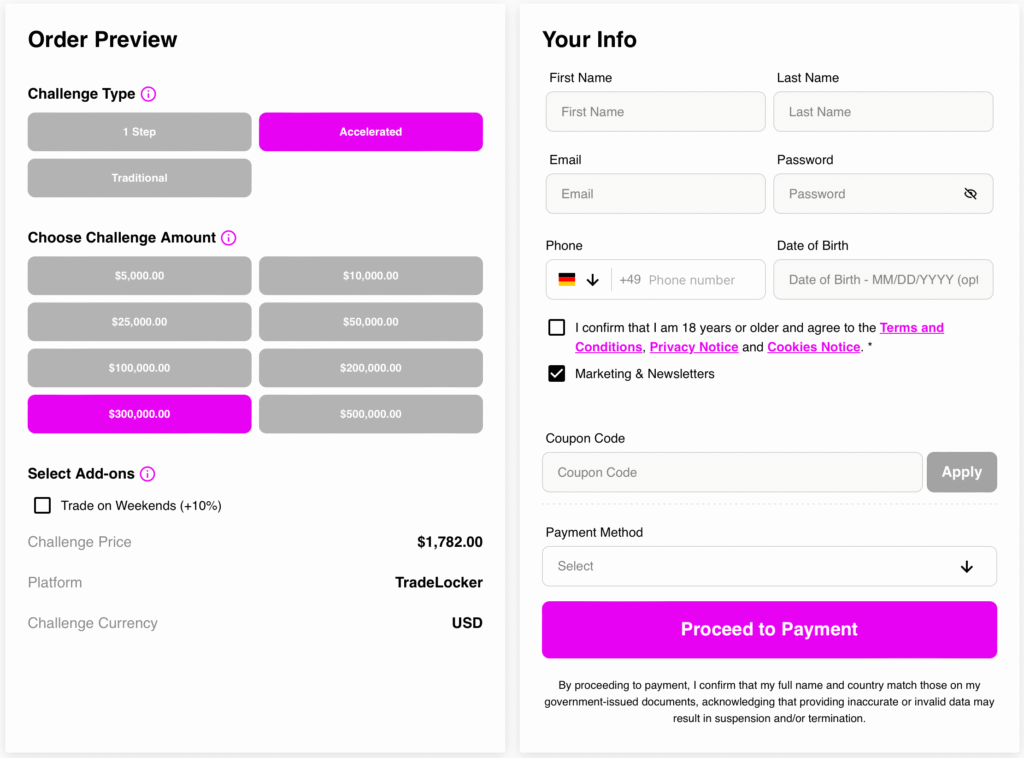Screen dimensions: 1024x758
Task: Open the Cookies Notice link
Action: click(814, 347)
